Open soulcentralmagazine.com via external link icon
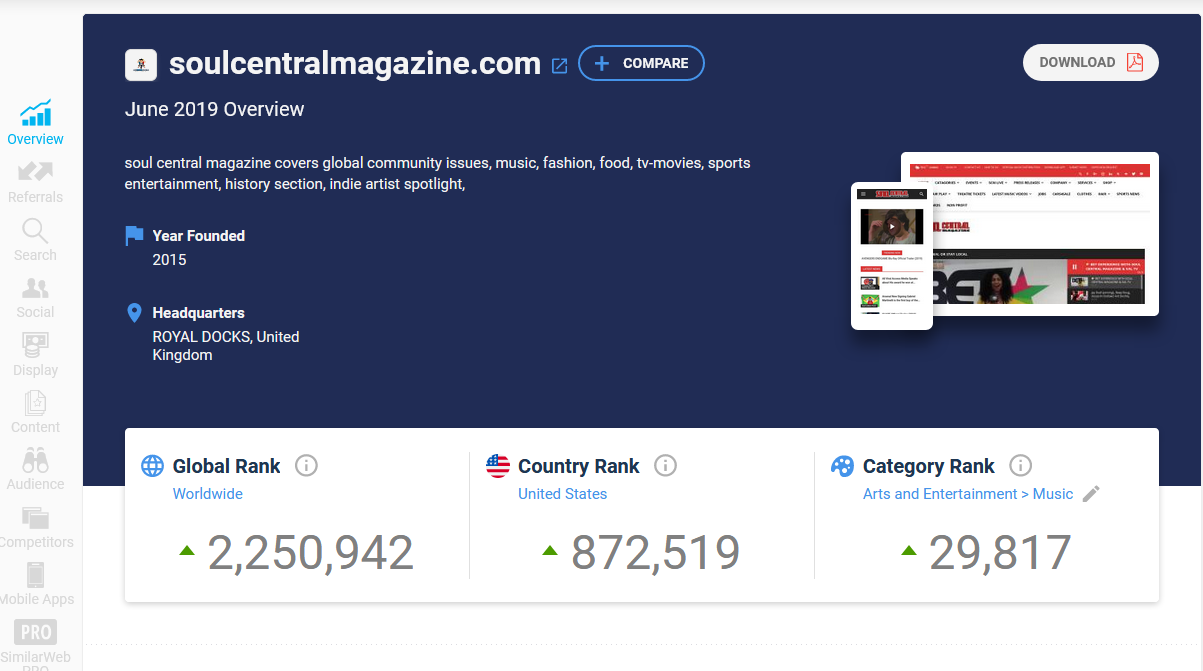The width and height of the screenshot is (1203, 671). [560, 65]
